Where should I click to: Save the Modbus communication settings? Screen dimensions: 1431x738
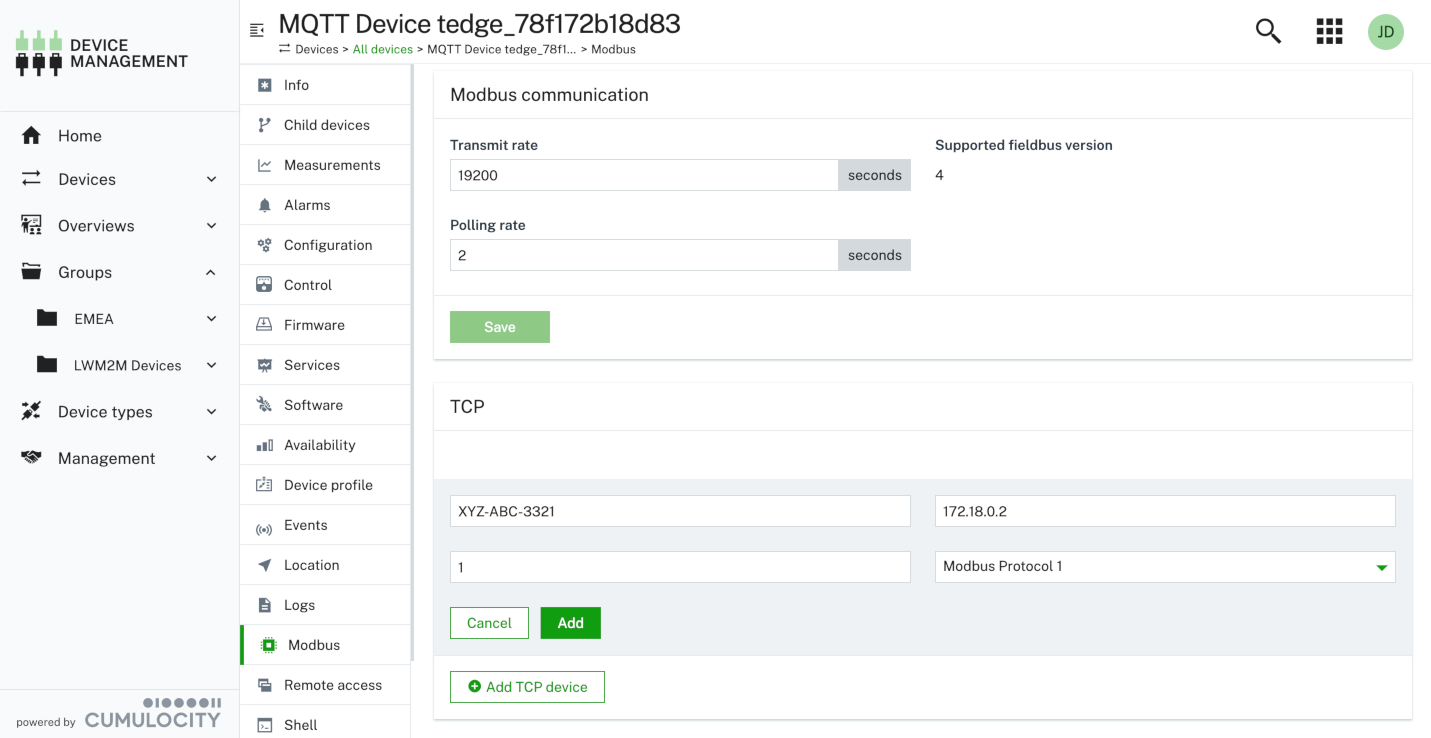point(499,326)
